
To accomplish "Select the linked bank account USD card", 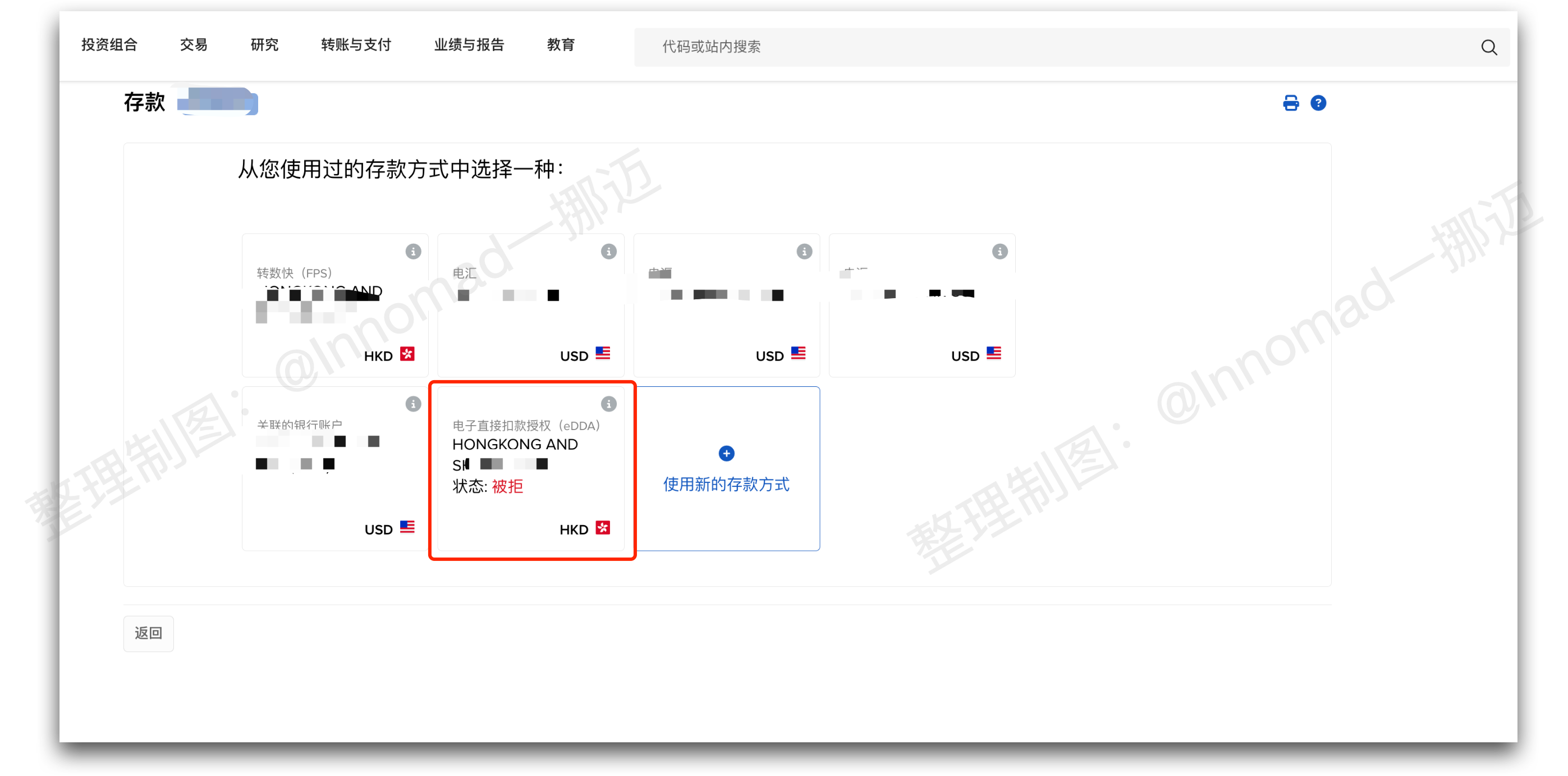I will point(336,468).
